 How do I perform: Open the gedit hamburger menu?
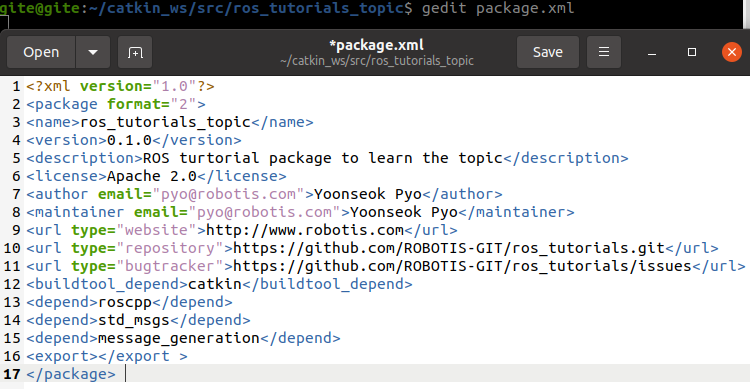pos(604,52)
